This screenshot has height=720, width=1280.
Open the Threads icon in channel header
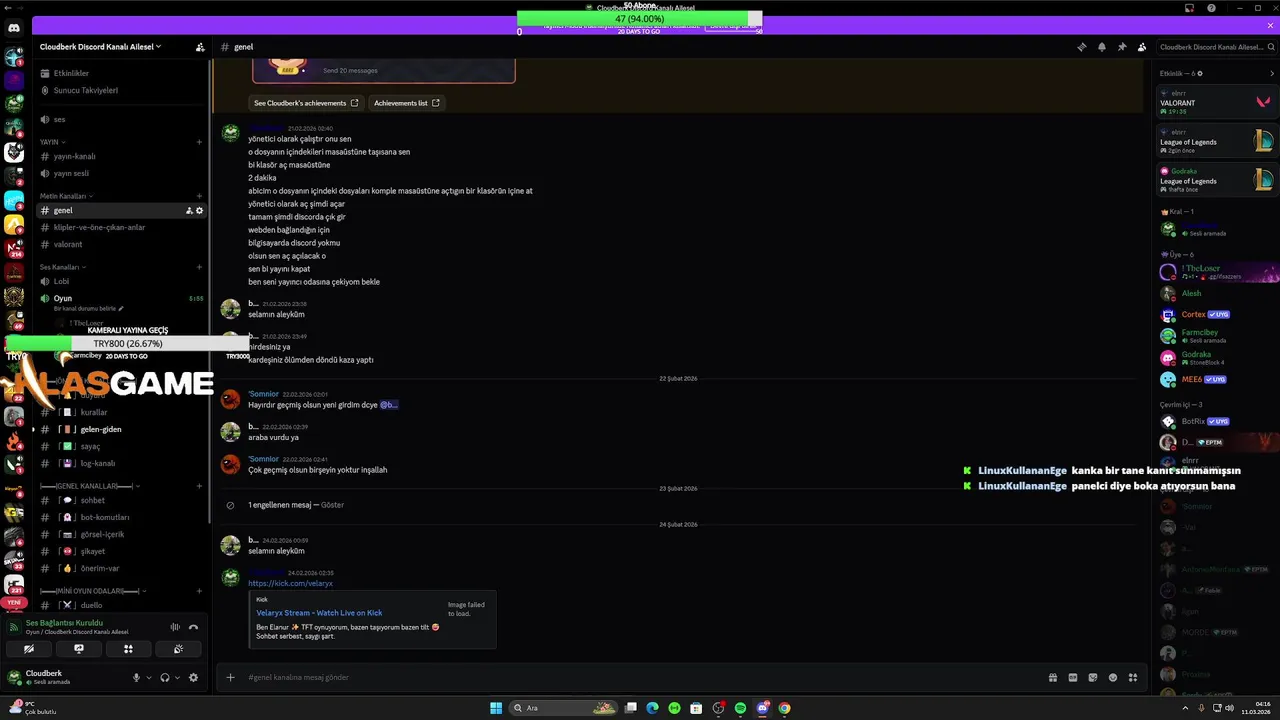pos(1081,47)
